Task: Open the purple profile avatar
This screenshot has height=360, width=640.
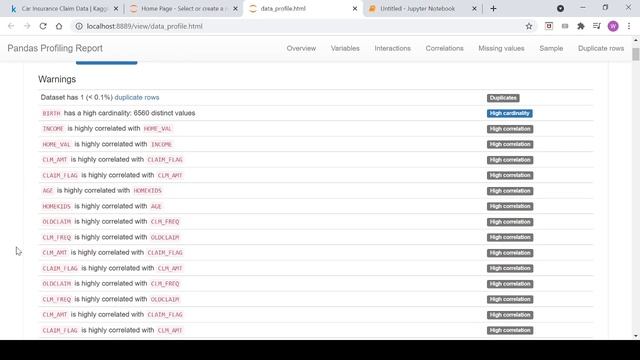Action: tap(613, 26)
